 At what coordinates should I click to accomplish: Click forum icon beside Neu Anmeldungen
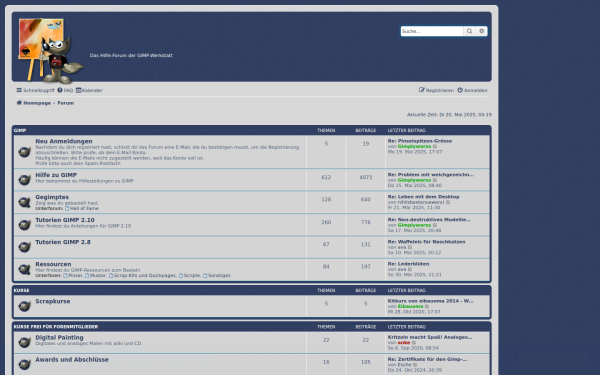(24, 152)
